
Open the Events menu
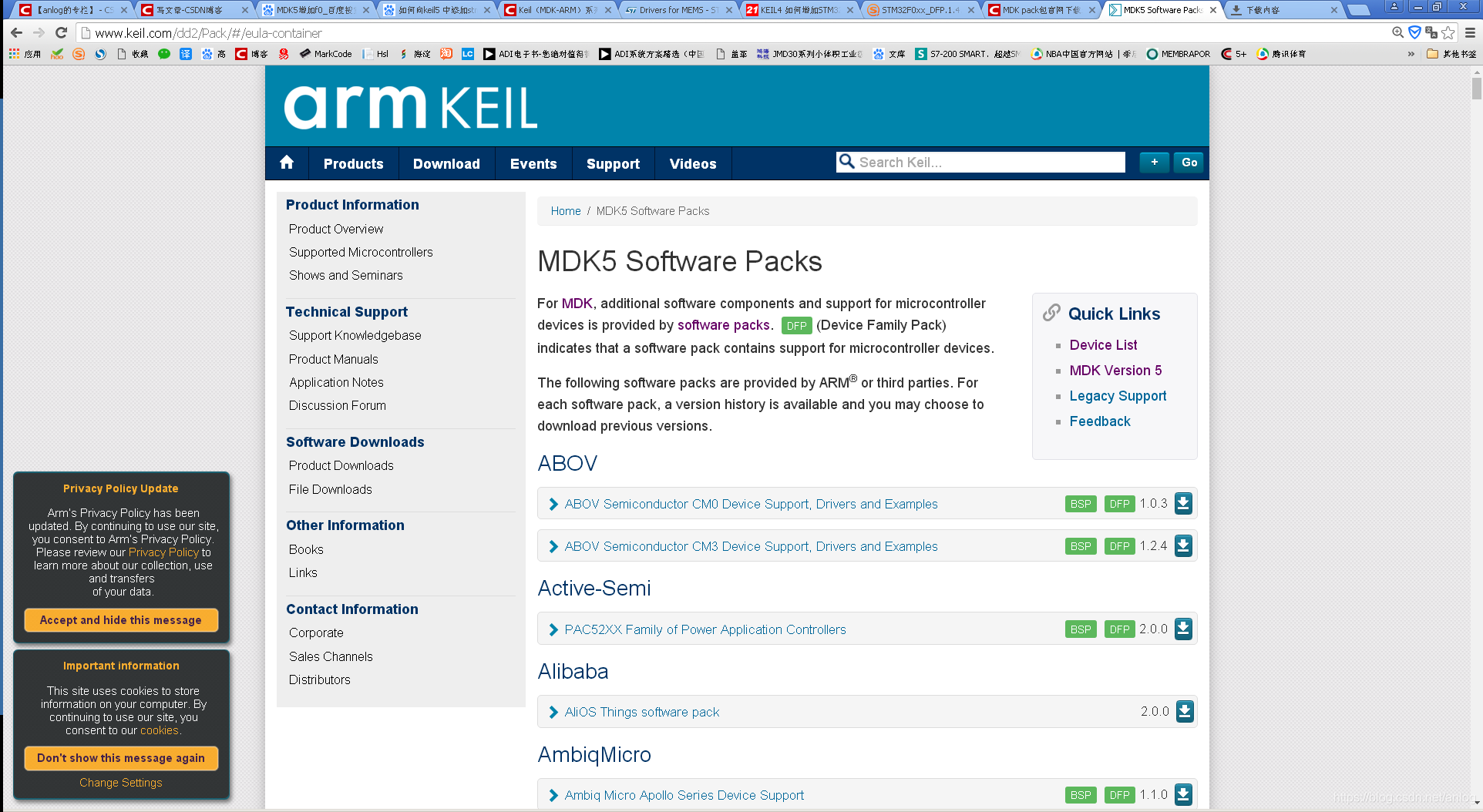533,163
